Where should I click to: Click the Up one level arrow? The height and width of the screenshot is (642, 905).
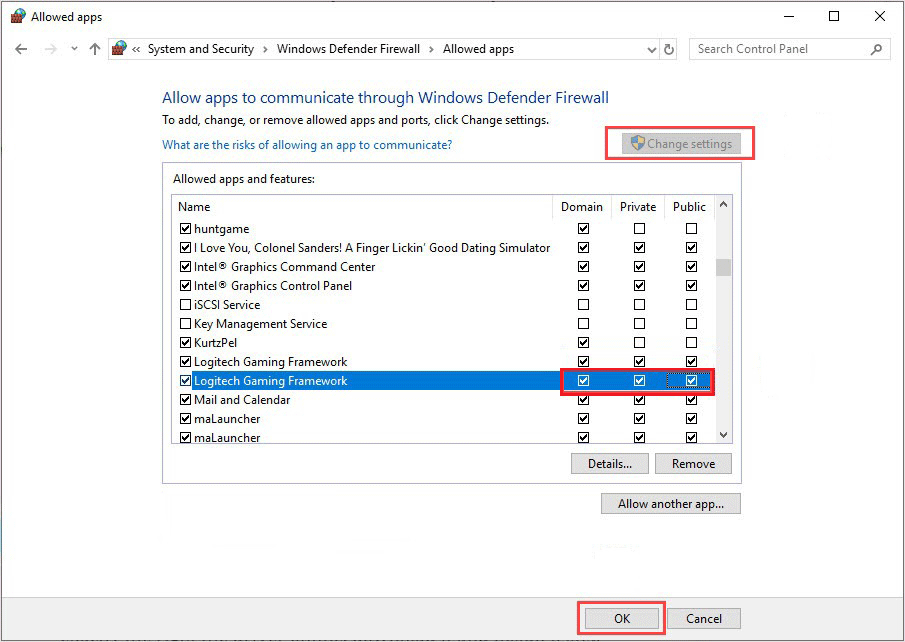(x=95, y=49)
